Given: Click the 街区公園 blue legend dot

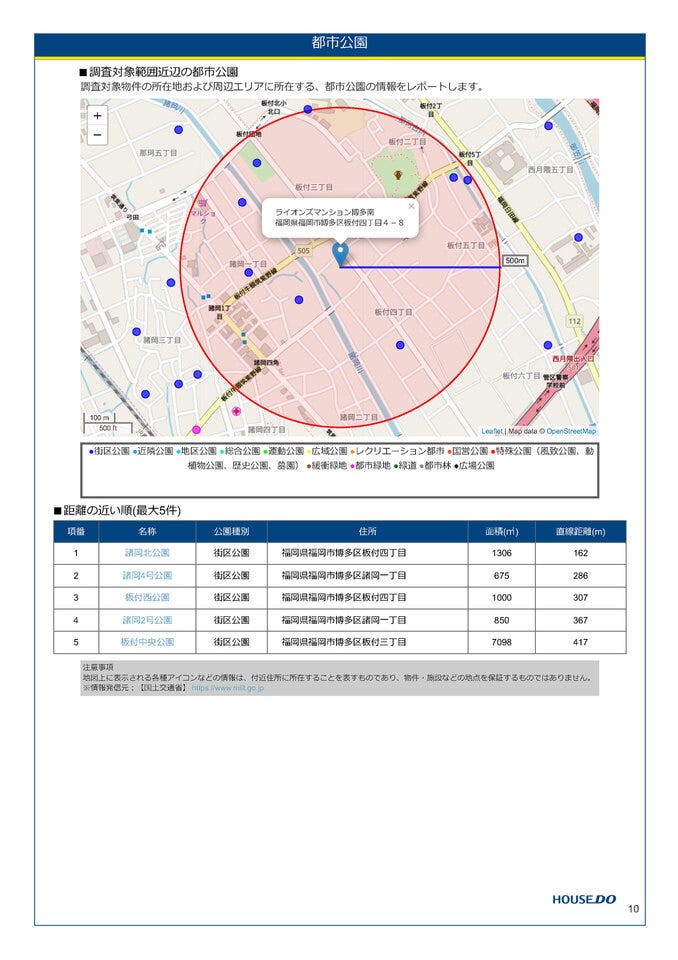Looking at the screenshot, I should click(91, 452).
